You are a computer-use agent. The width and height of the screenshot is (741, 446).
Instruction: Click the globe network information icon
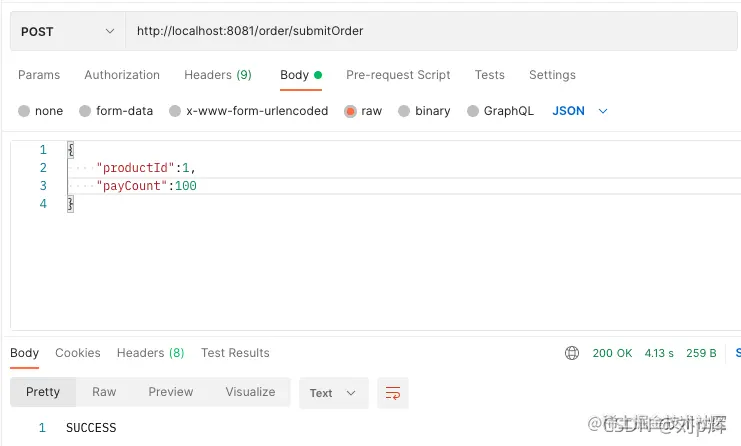pos(572,353)
